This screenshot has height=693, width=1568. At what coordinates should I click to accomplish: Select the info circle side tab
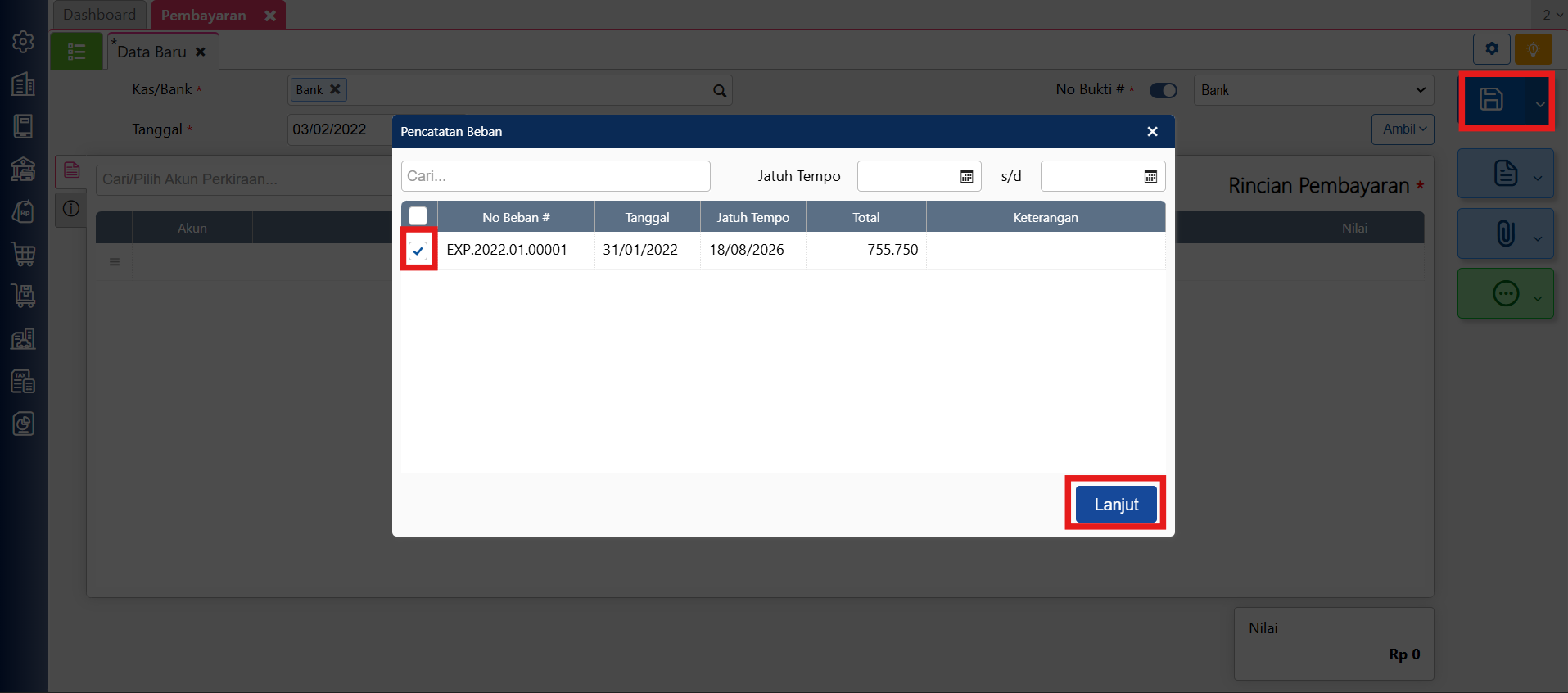(72, 209)
